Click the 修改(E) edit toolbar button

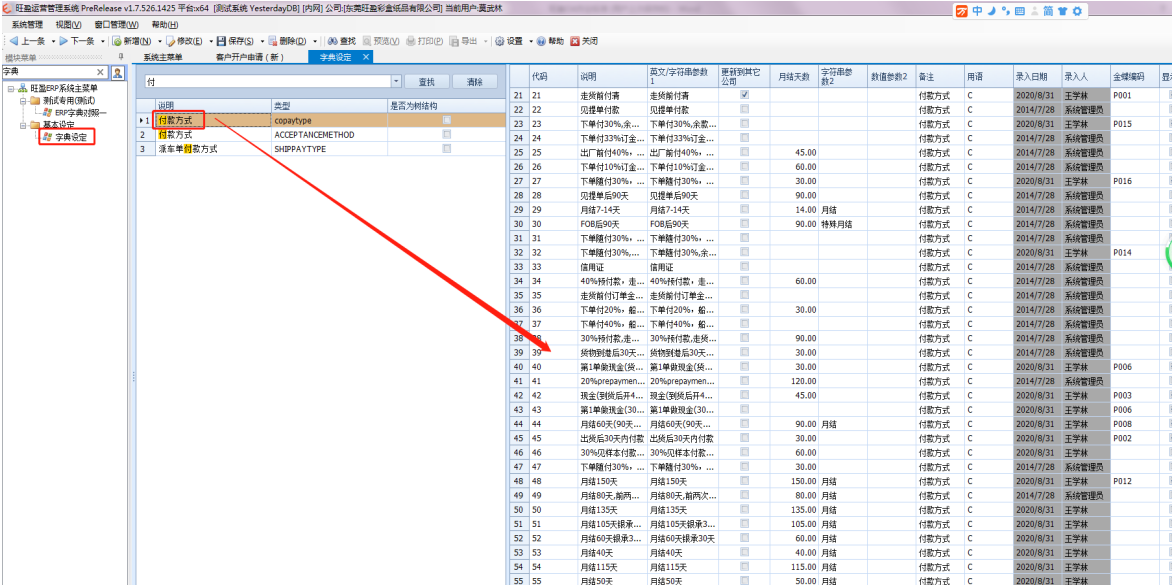coord(184,41)
